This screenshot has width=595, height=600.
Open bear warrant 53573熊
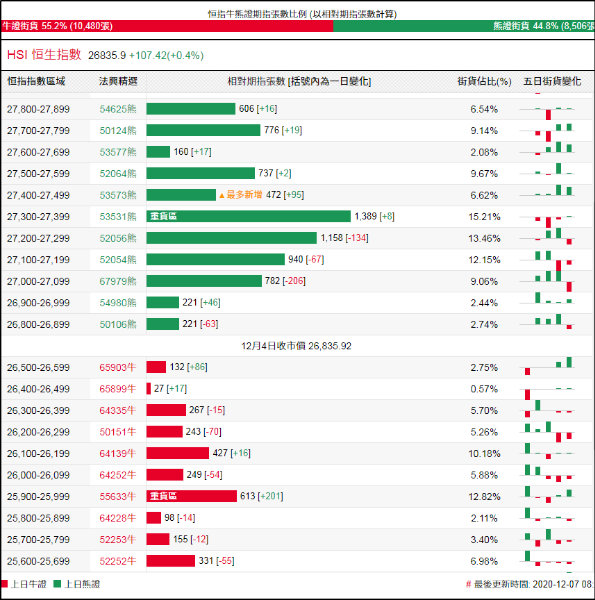coord(118,195)
